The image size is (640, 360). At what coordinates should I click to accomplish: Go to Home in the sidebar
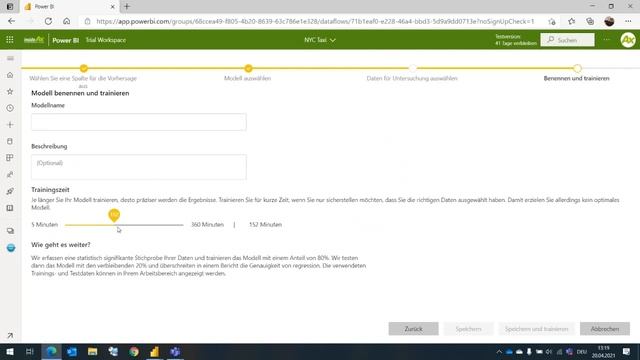10,75
